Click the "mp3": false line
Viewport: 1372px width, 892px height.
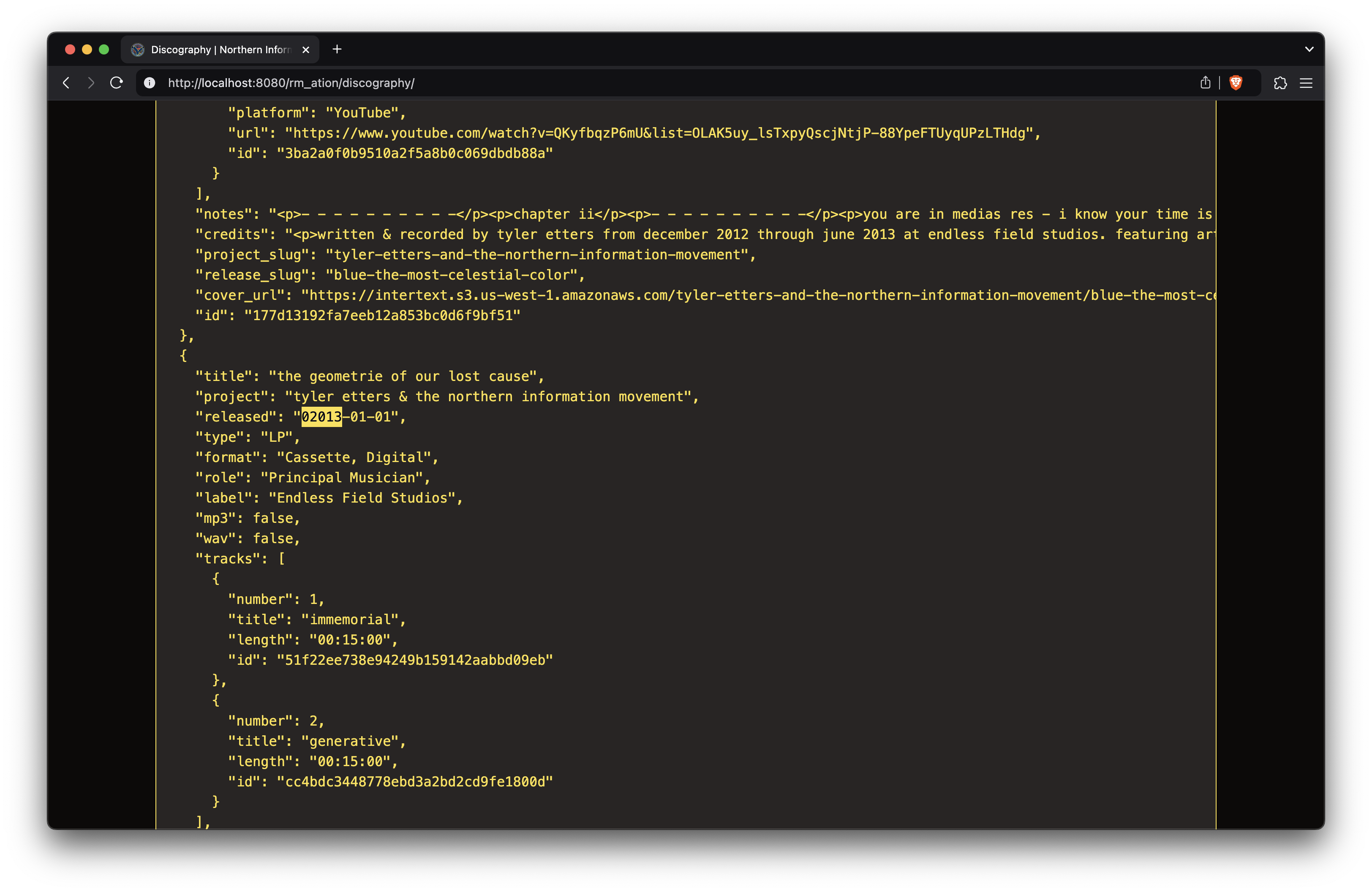click(x=247, y=518)
